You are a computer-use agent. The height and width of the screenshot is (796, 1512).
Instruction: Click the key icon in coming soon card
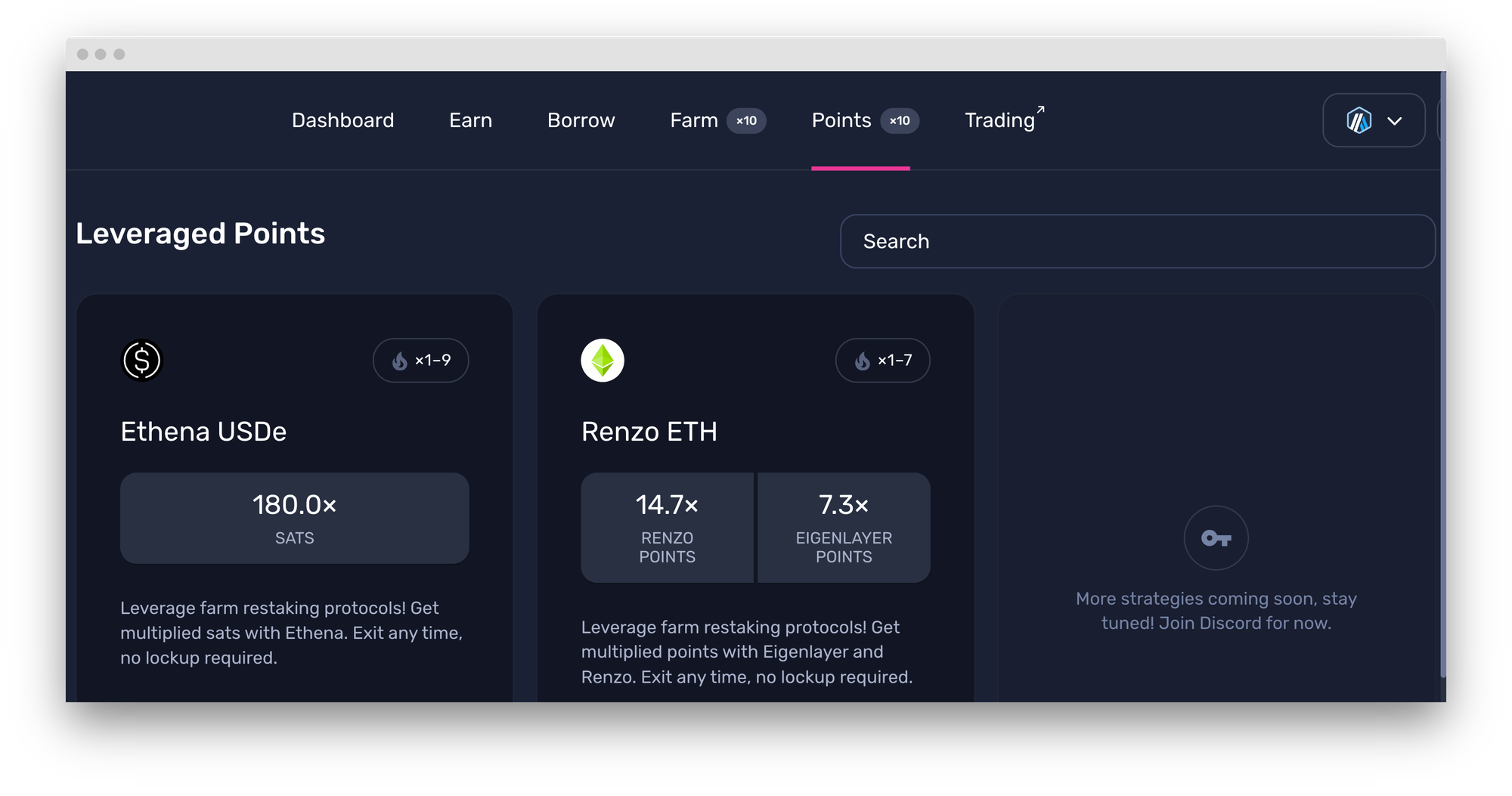(x=1216, y=538)
